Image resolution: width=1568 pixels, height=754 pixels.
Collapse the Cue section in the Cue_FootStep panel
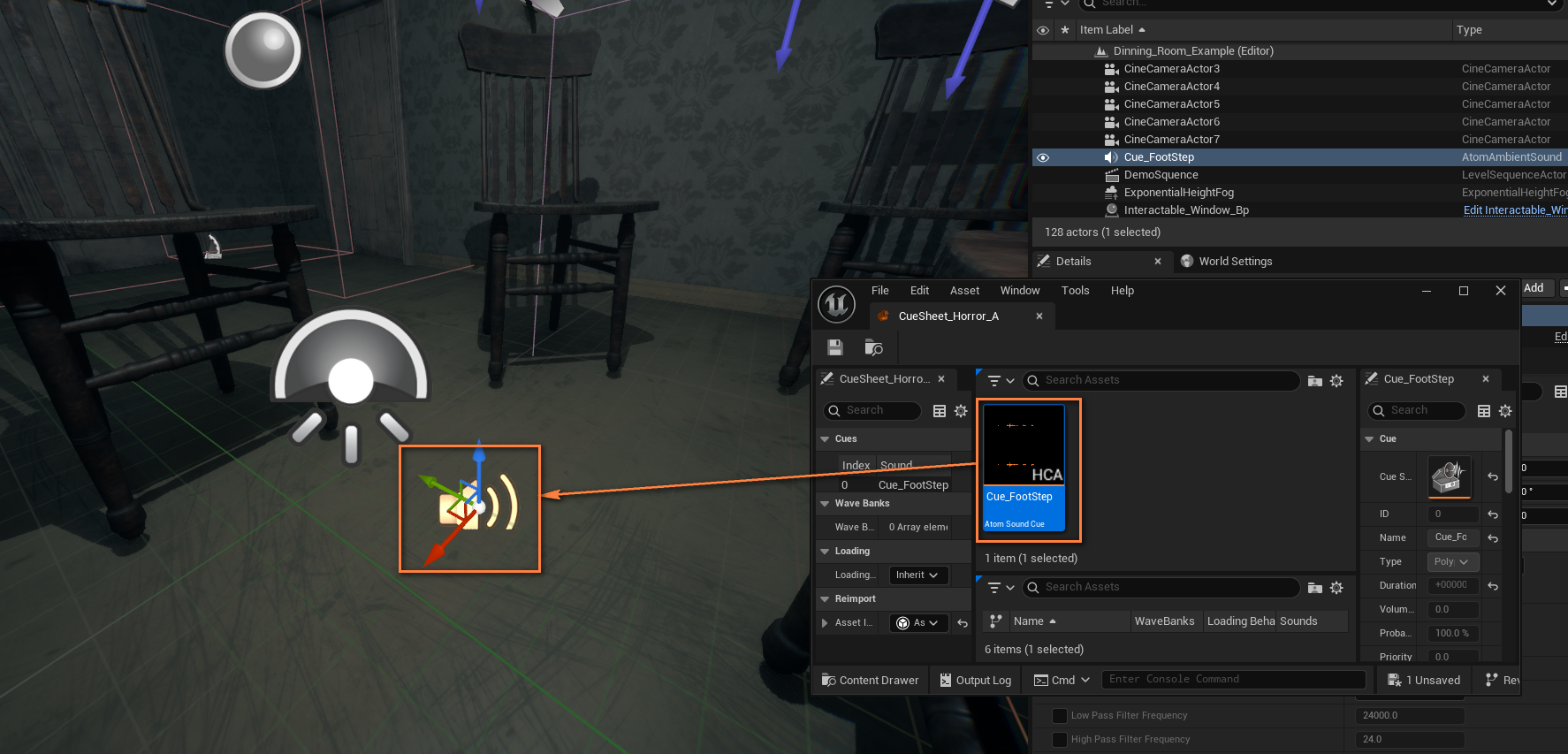(x=1369, y=439)
